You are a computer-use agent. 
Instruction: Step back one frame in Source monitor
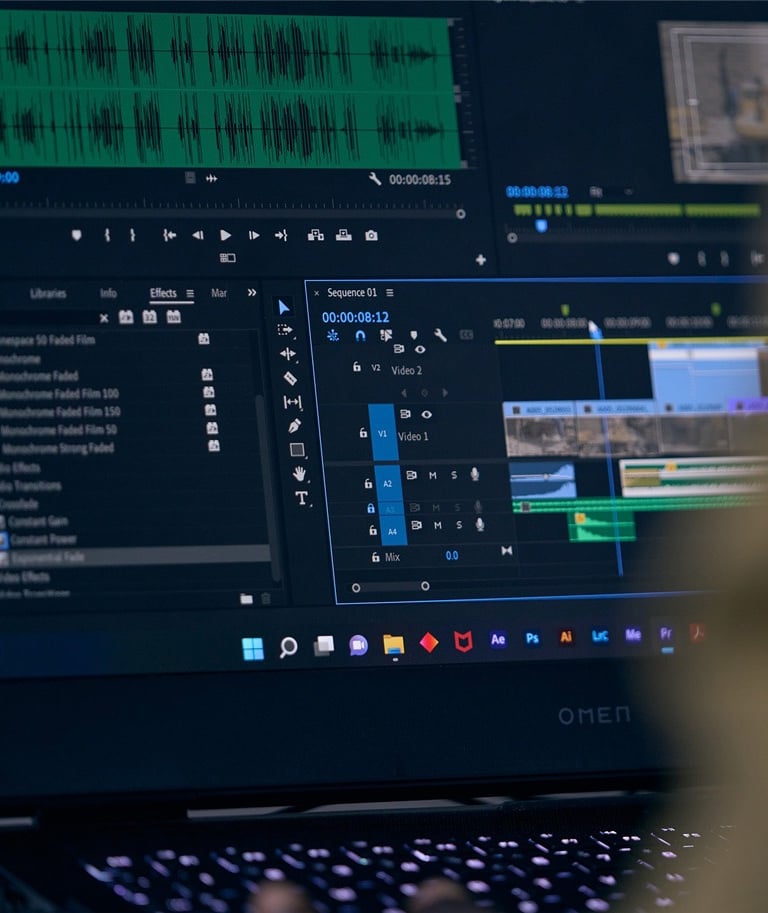[197, 235]
